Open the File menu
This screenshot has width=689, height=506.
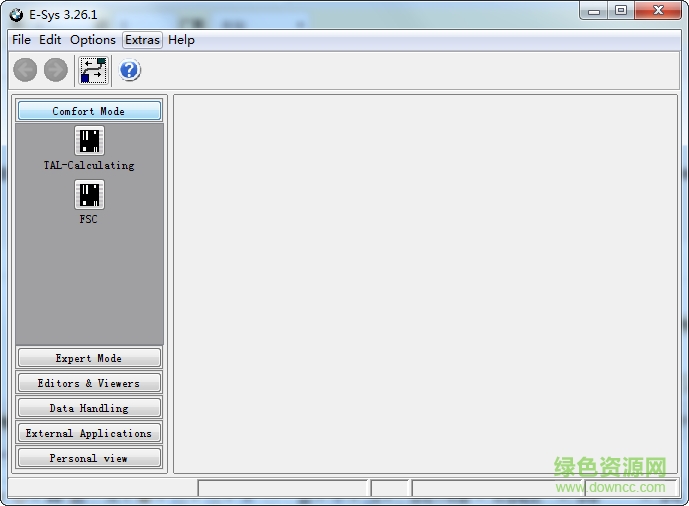click(22, 40)
